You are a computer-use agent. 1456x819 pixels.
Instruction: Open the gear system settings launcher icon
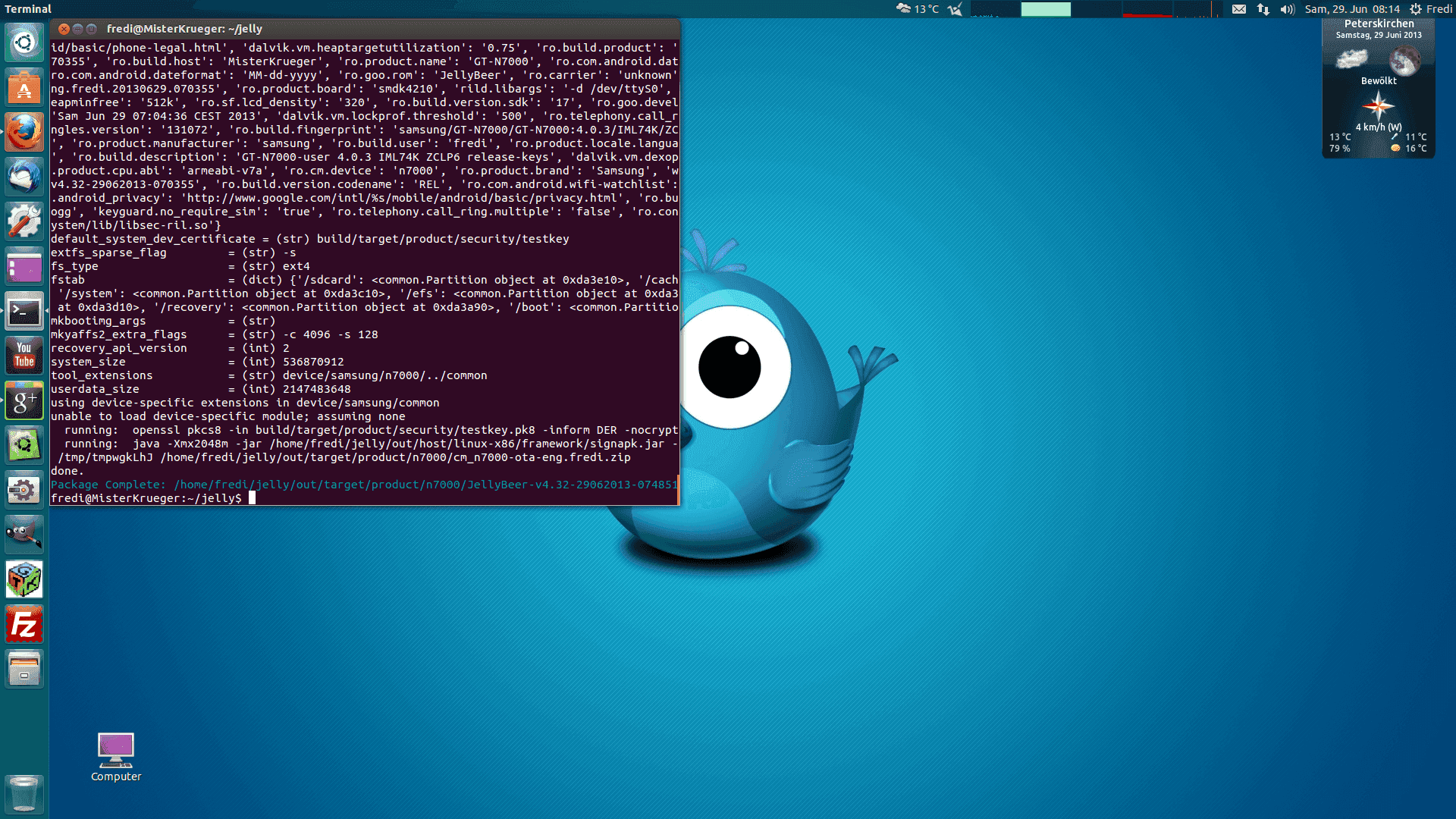[x=24, y=491]
